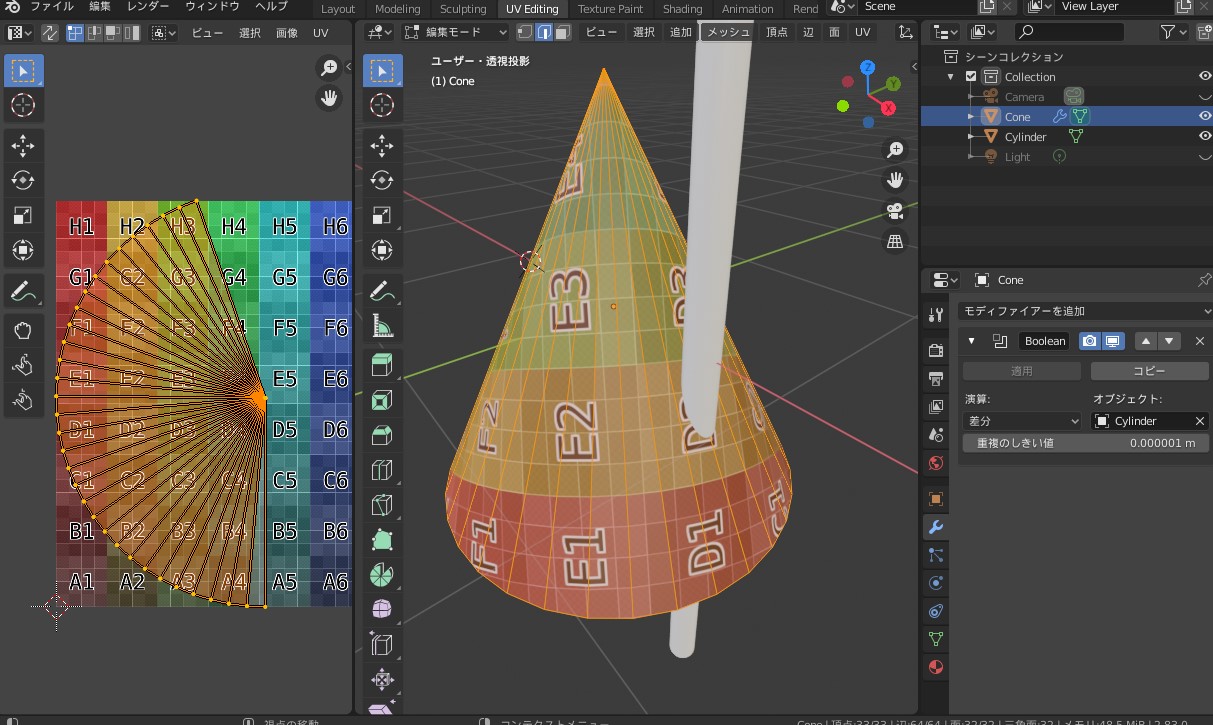This screenshot has width=1213, height=725.
Task: Toggle Boolean modifier render visibility
Action: point(1090,341)
